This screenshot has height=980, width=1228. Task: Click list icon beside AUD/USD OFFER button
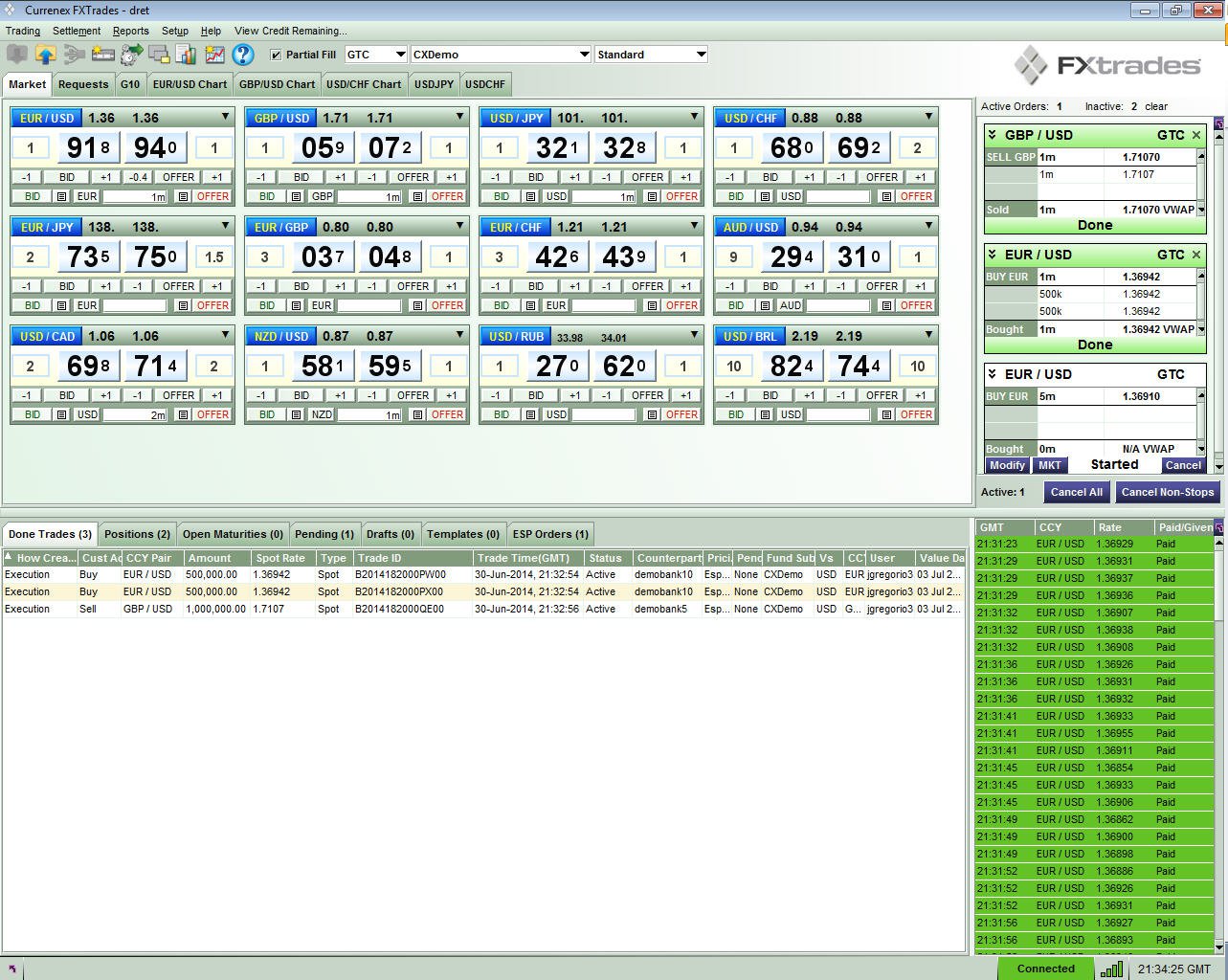(x=886, y=305)
